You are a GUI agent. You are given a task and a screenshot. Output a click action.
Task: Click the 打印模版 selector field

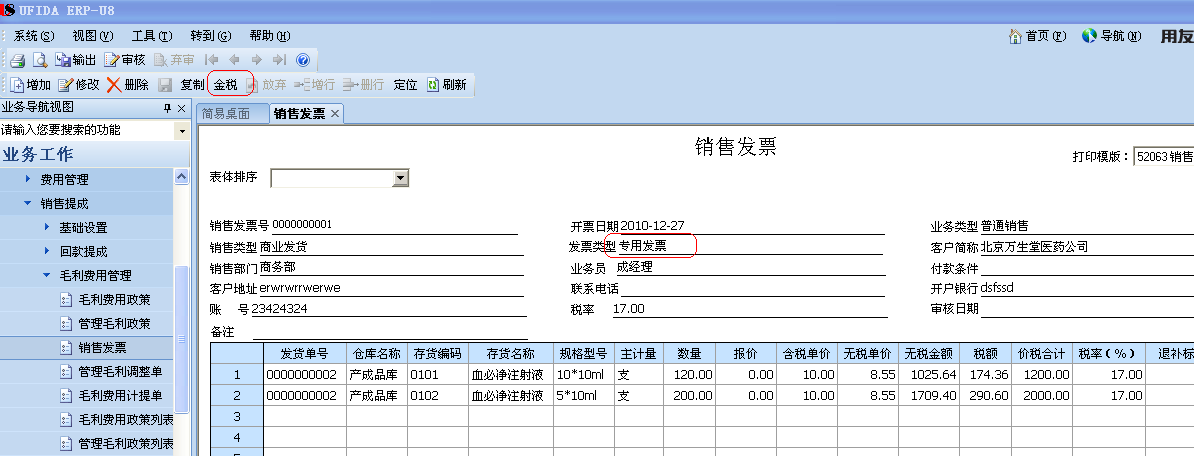click(1164, 156)
